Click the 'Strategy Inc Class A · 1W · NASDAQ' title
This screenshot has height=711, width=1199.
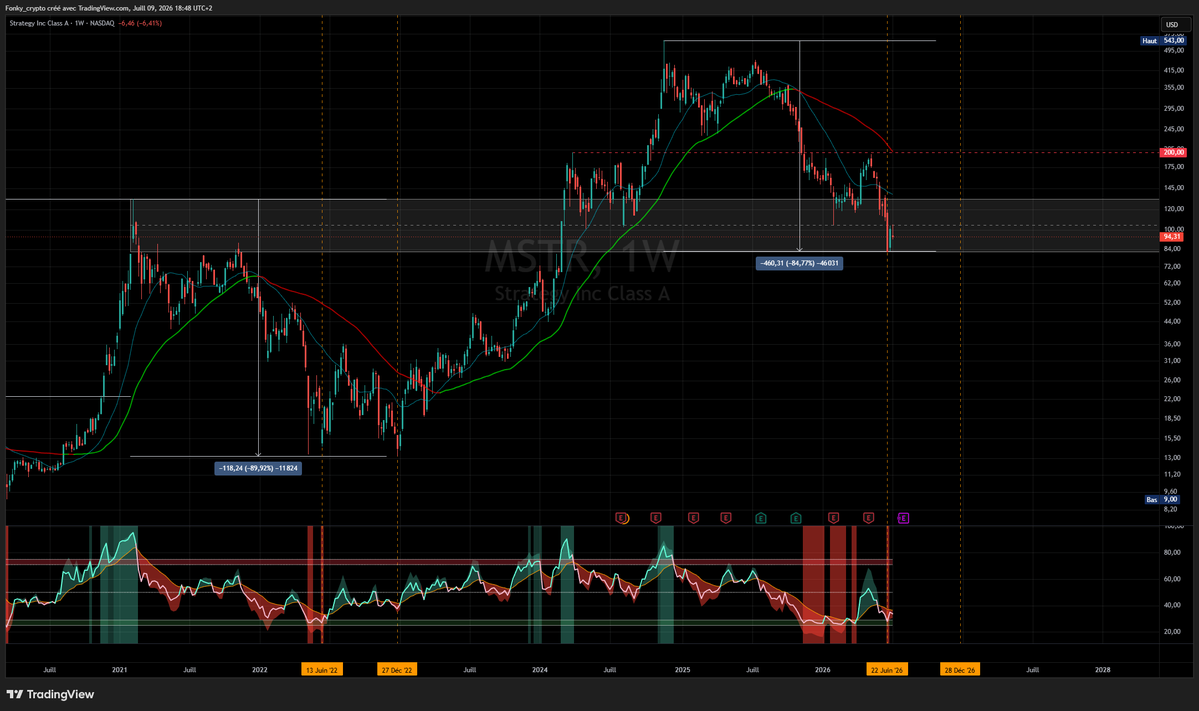coord(61,23)
